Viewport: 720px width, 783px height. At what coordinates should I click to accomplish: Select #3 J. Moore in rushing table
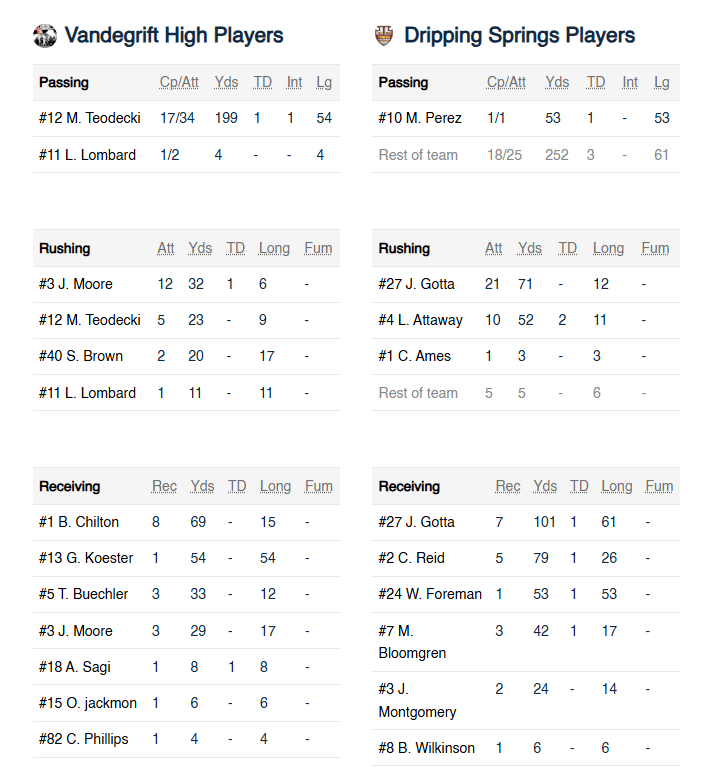(76, 284)
